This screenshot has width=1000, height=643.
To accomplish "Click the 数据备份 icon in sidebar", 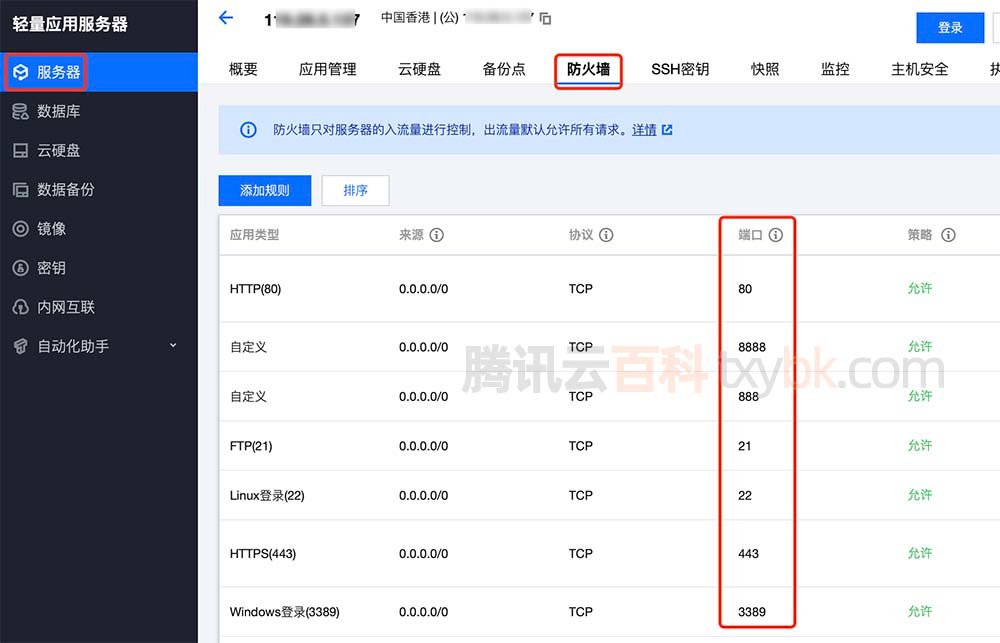I will [x=20, y=189].
